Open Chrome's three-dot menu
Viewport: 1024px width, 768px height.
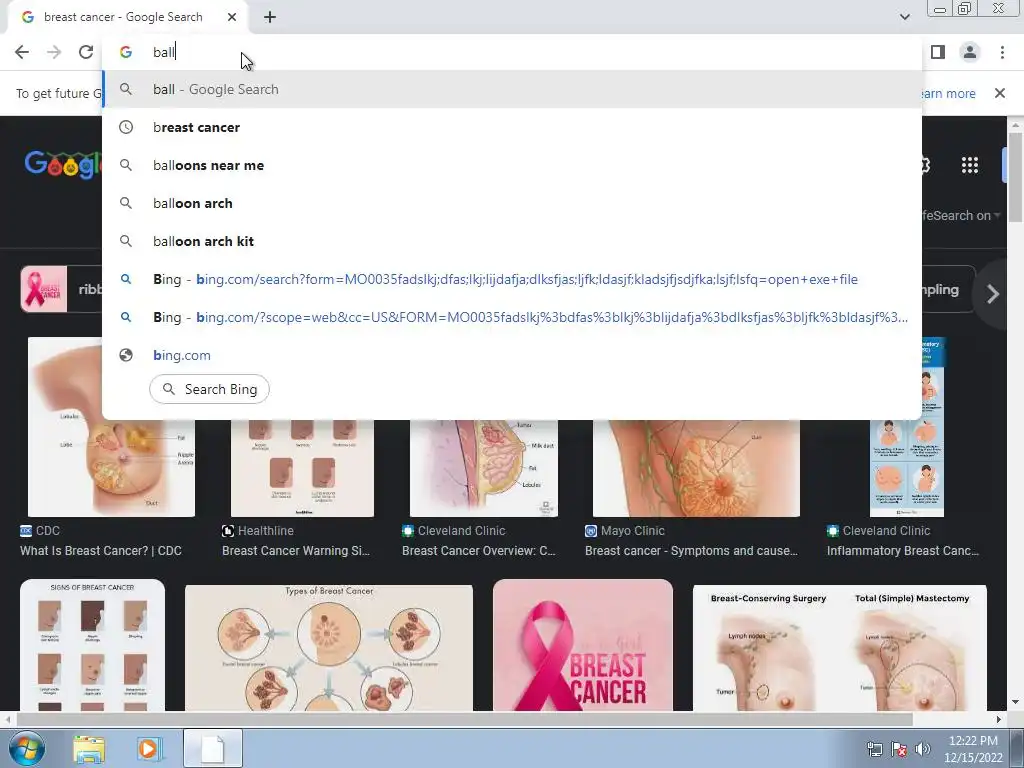coord(1002,52)
